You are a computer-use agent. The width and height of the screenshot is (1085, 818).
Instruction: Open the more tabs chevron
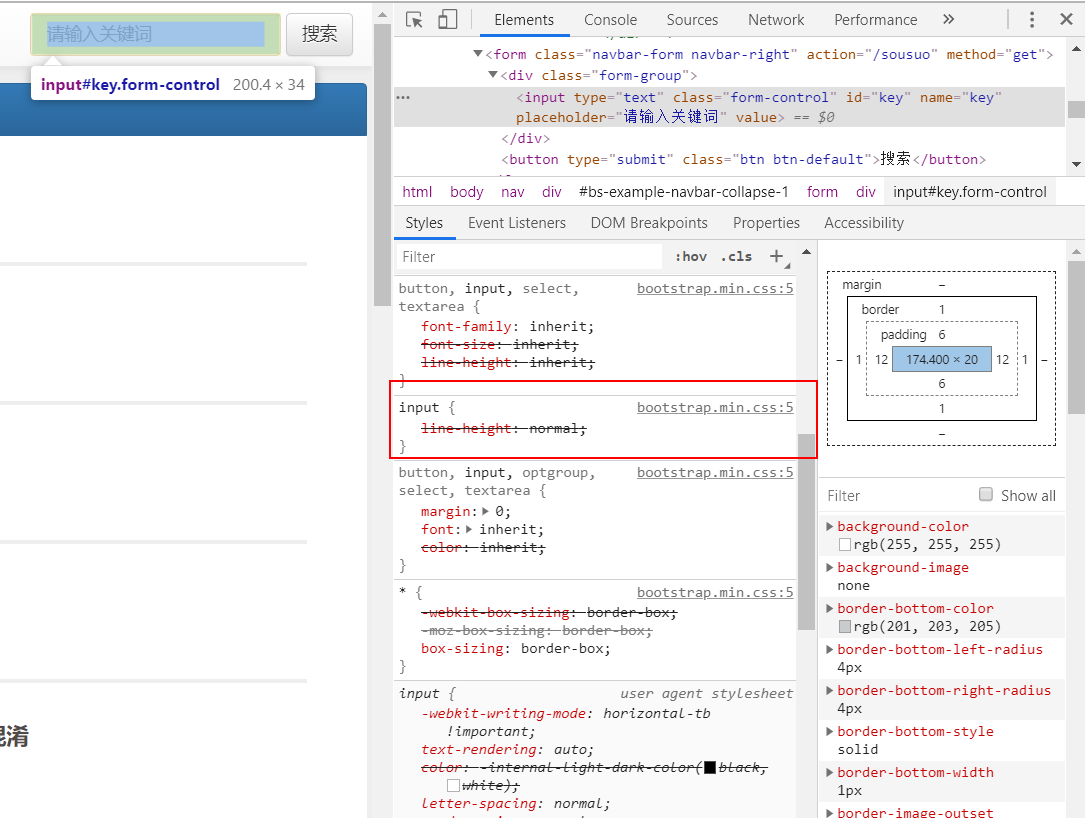click(949, 19)
